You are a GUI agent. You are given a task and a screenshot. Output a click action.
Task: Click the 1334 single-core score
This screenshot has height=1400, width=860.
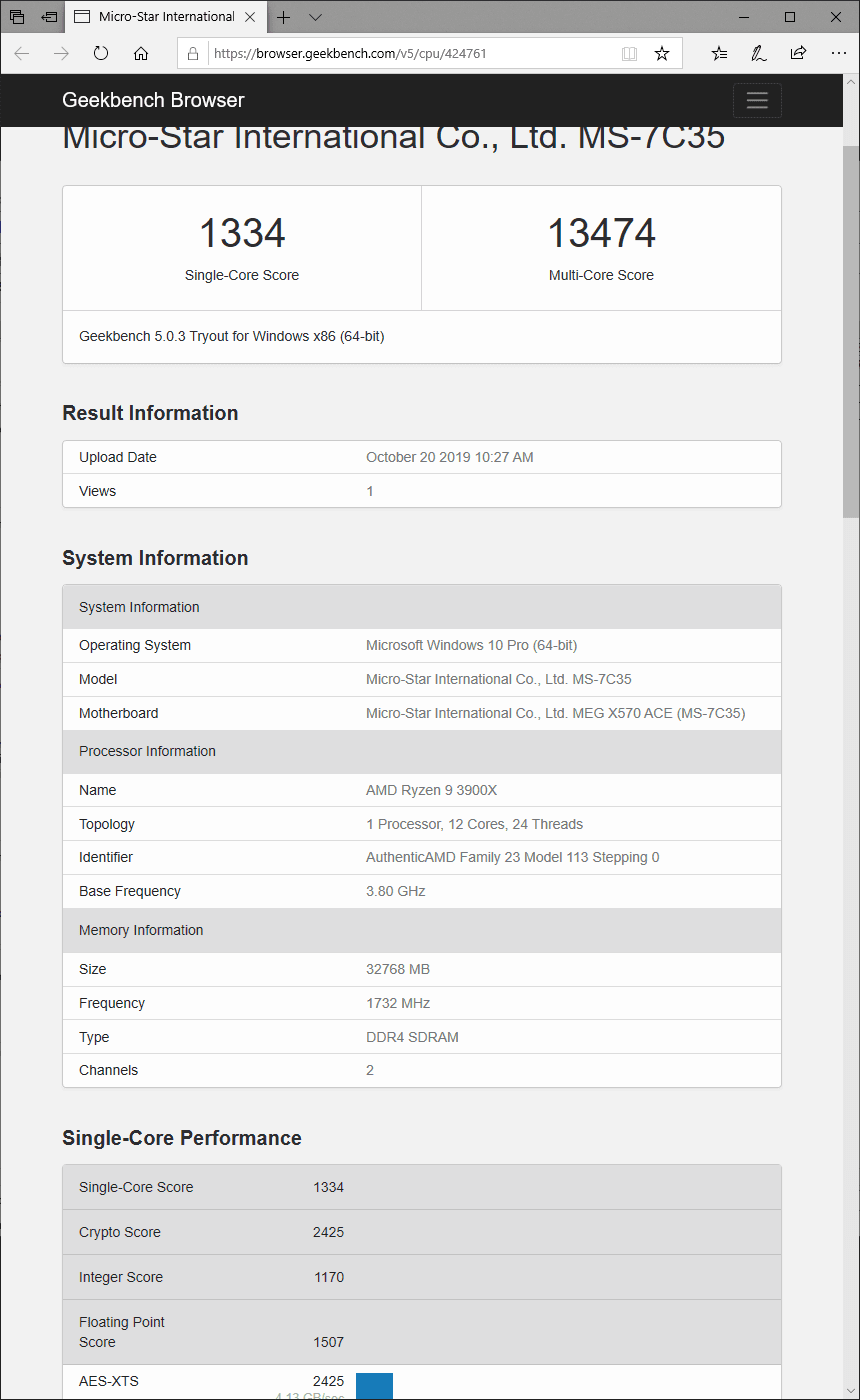tap(242, 233)
